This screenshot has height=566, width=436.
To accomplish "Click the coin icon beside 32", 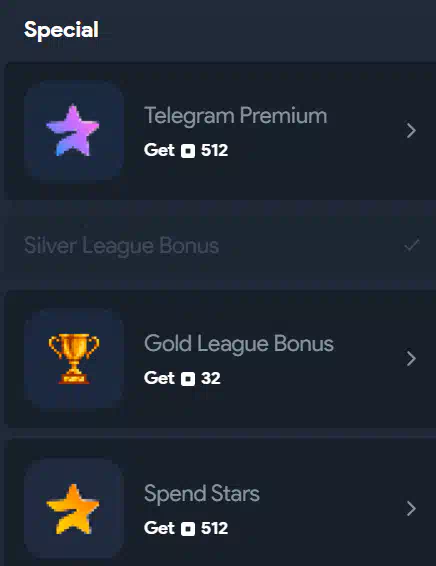I will click(x=188, y=379).
